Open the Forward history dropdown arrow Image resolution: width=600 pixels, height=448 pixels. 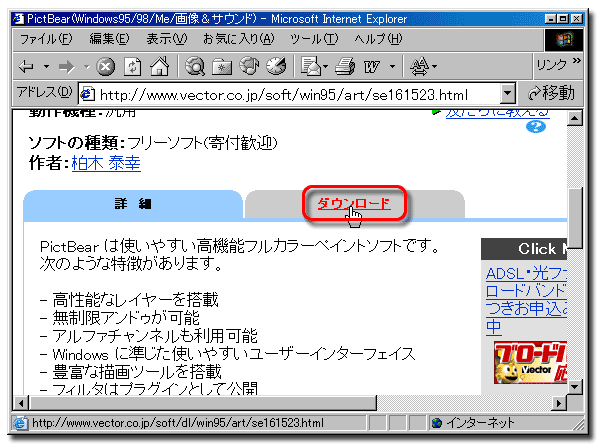87,67
